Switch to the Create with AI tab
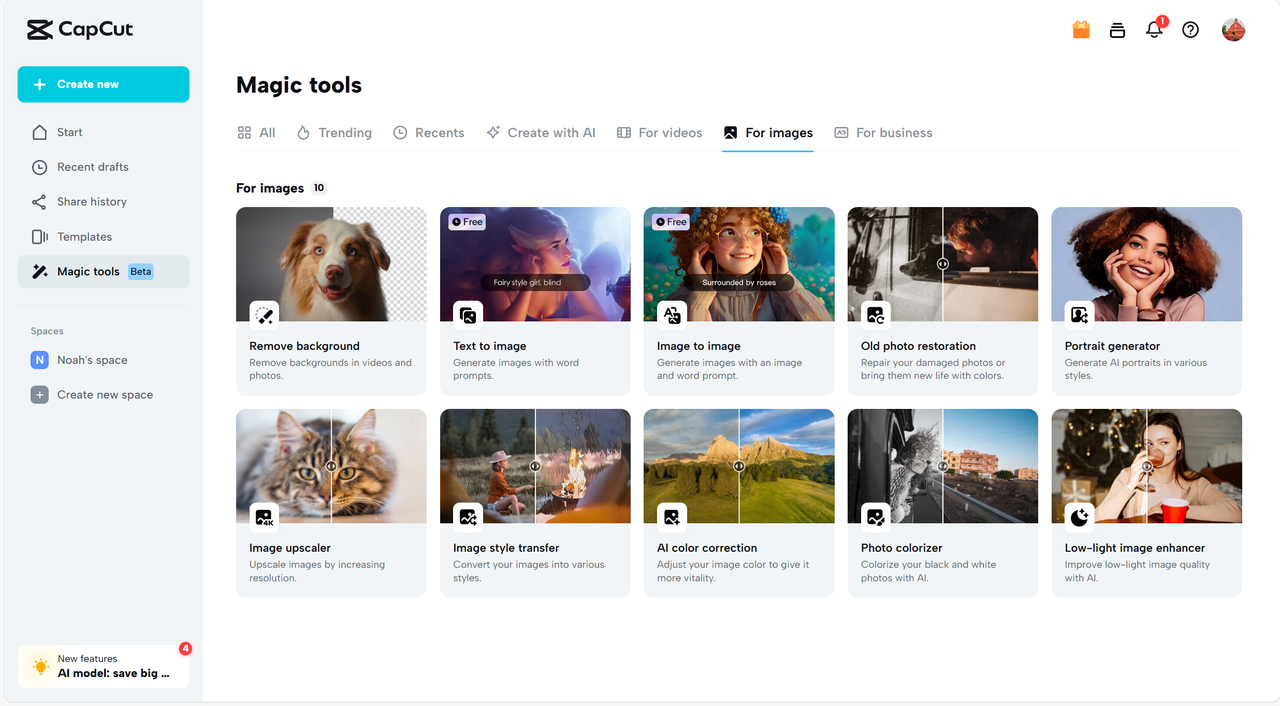Screen dimensions: 1280x706 point(540,133)
